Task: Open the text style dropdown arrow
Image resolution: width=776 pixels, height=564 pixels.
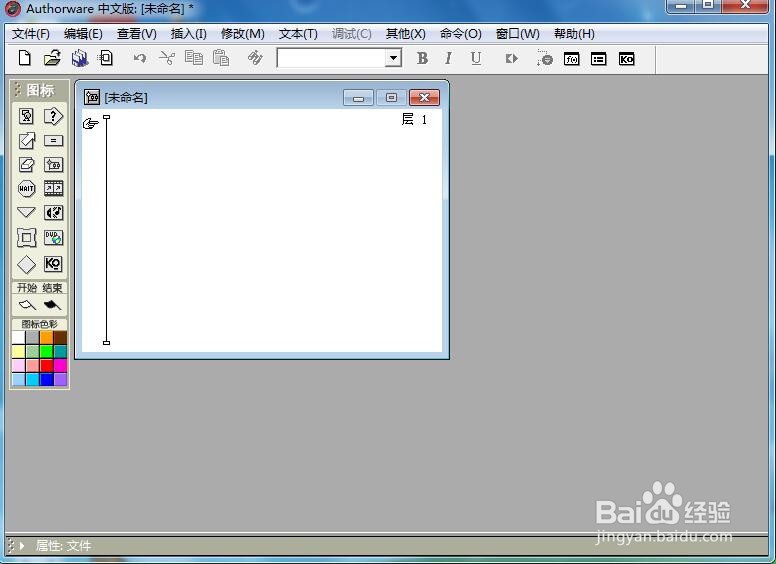Action: point(393,58)
